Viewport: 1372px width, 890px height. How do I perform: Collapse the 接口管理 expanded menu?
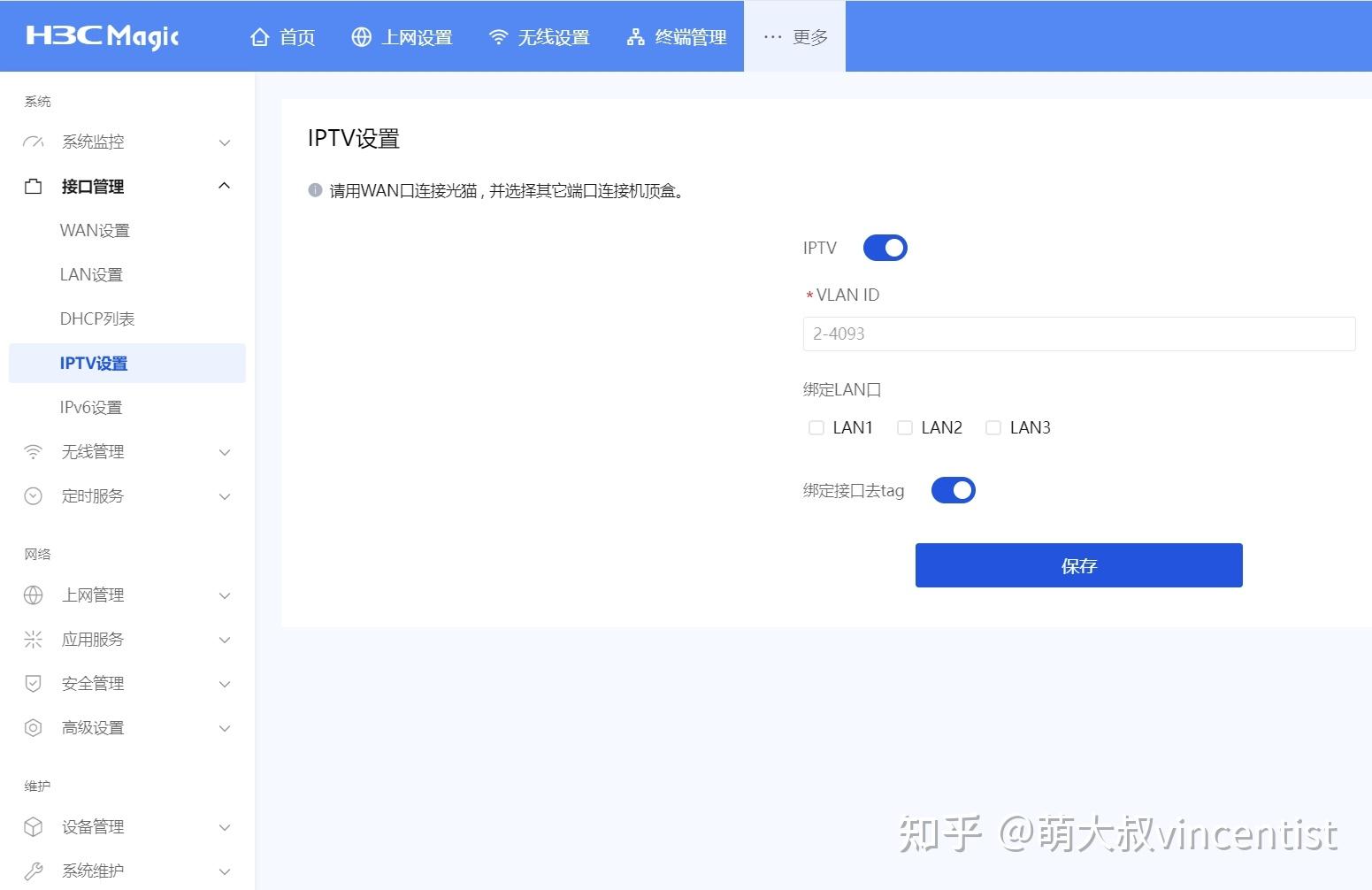[x=224, y=186]
